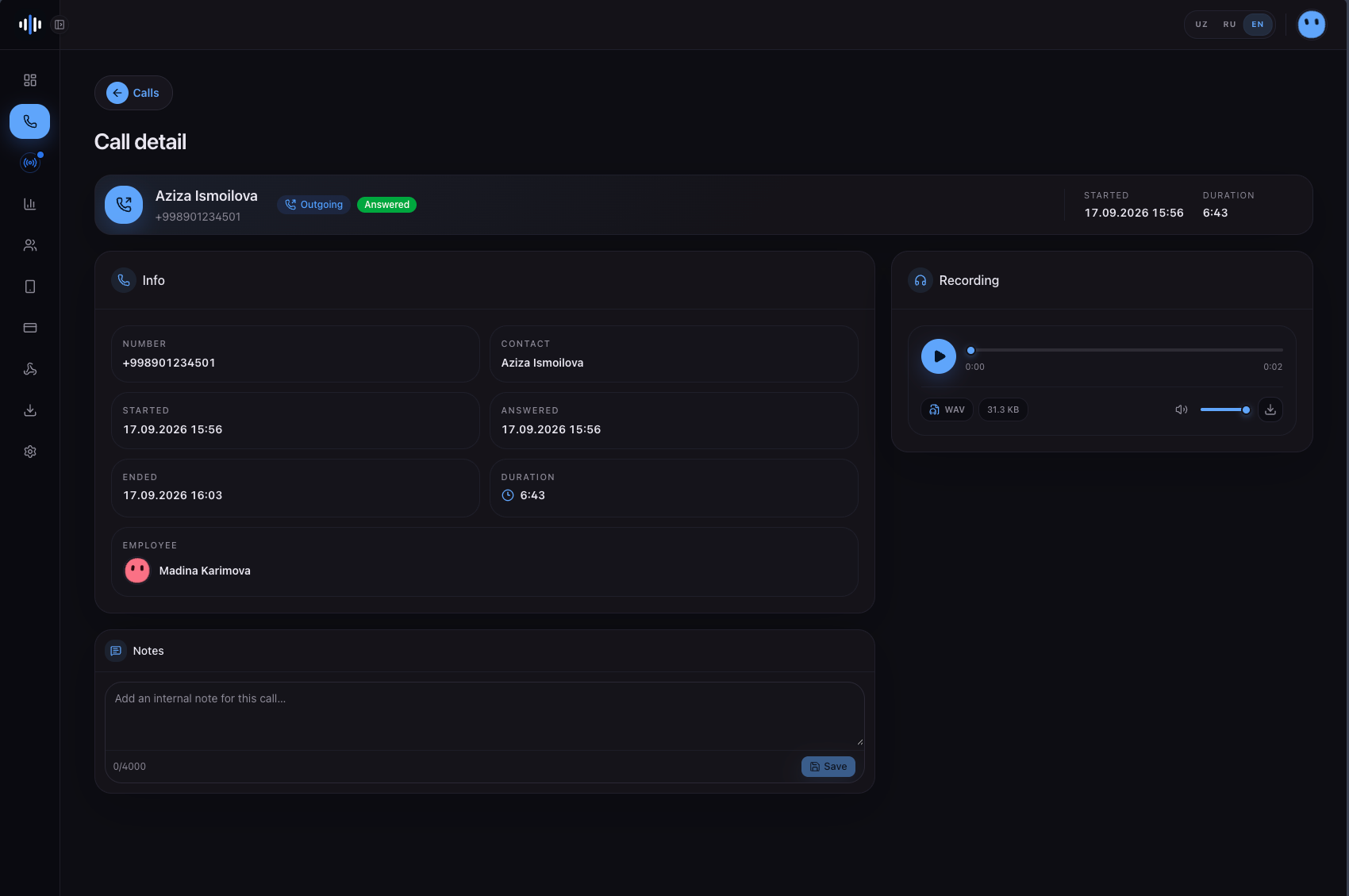
Task: Open the settings gear sidebar icon
Action: tap(30, 452)
